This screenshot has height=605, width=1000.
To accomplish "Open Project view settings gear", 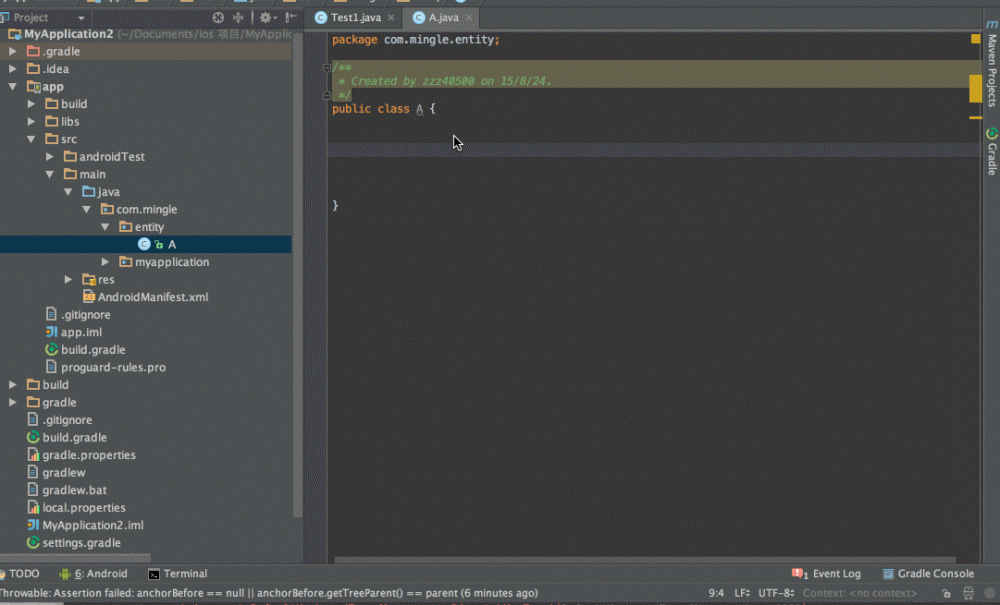I will 266,17.
